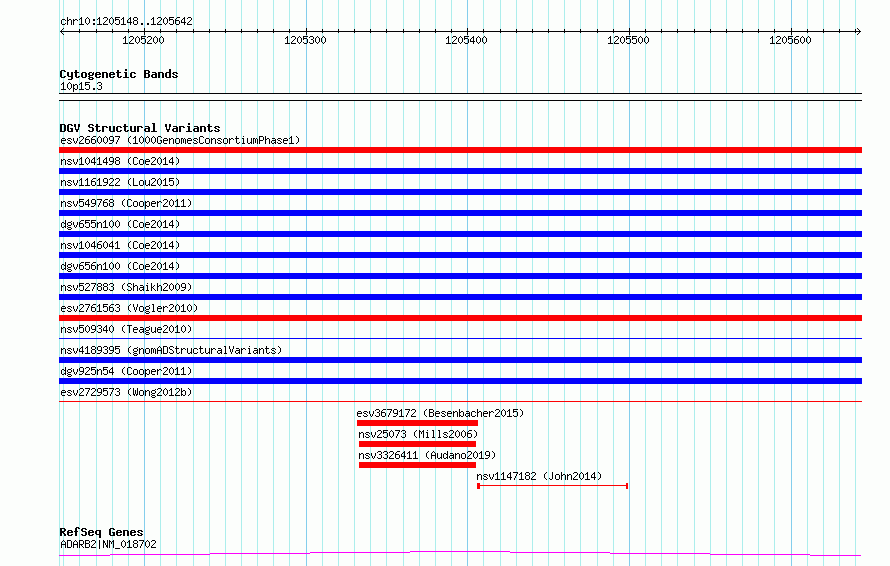Click the blue bar under dgv925n54 (Cooper2011)

pos(460,381)
